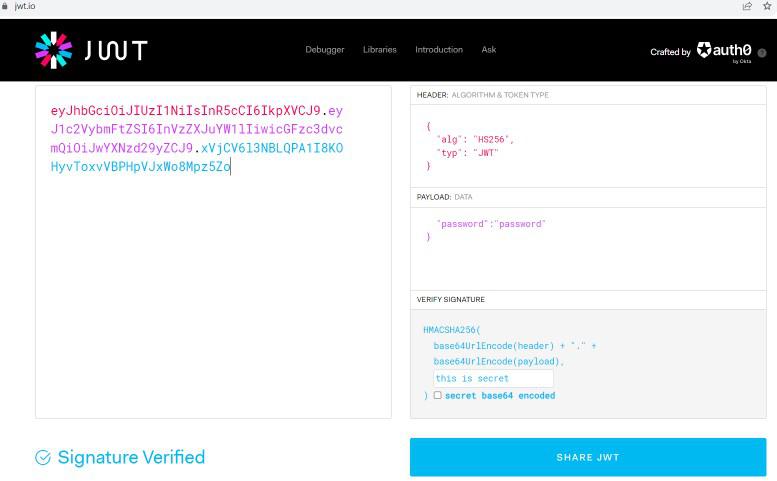The height and width of the screenshot is (481, 777).
Task: Click the JWT pinwheel logo
Action: (54, 50)
